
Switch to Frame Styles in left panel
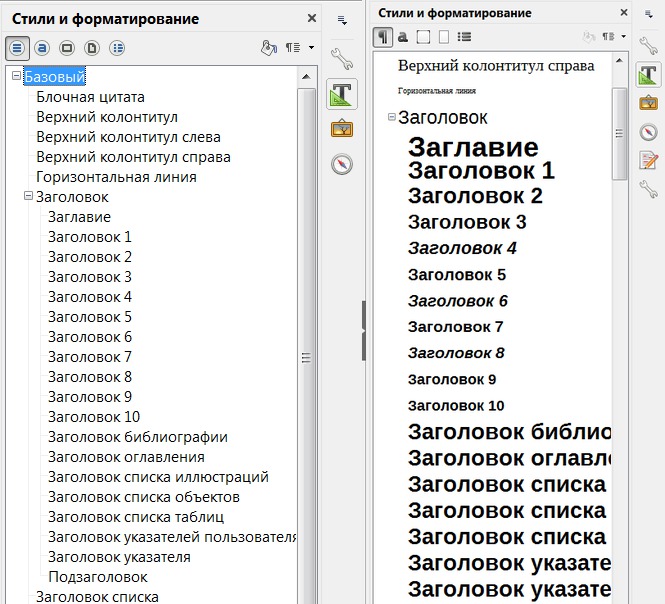67,47
